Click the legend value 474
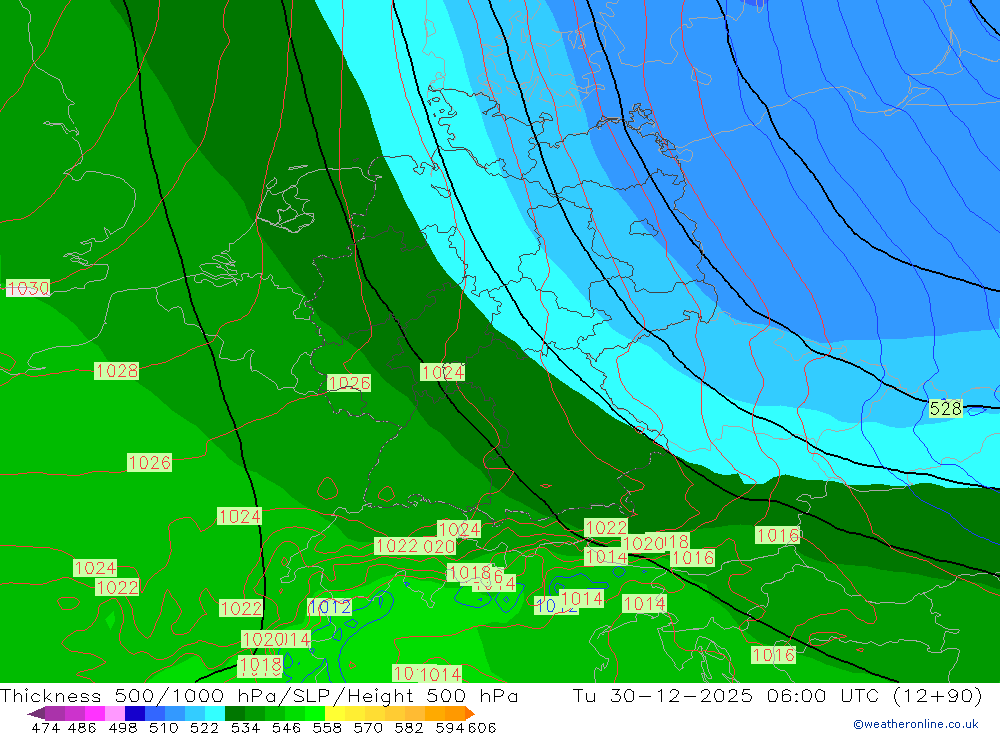 [x=45, y=727]
